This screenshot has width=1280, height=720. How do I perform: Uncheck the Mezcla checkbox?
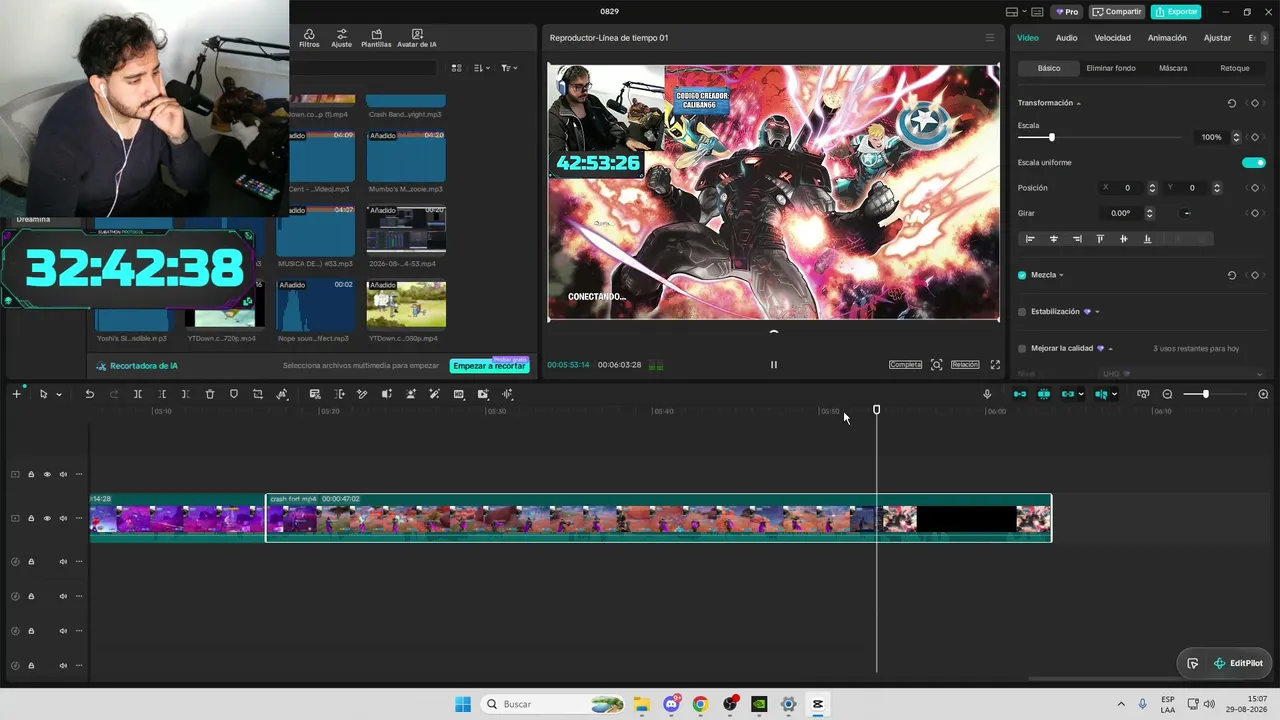1022,275
